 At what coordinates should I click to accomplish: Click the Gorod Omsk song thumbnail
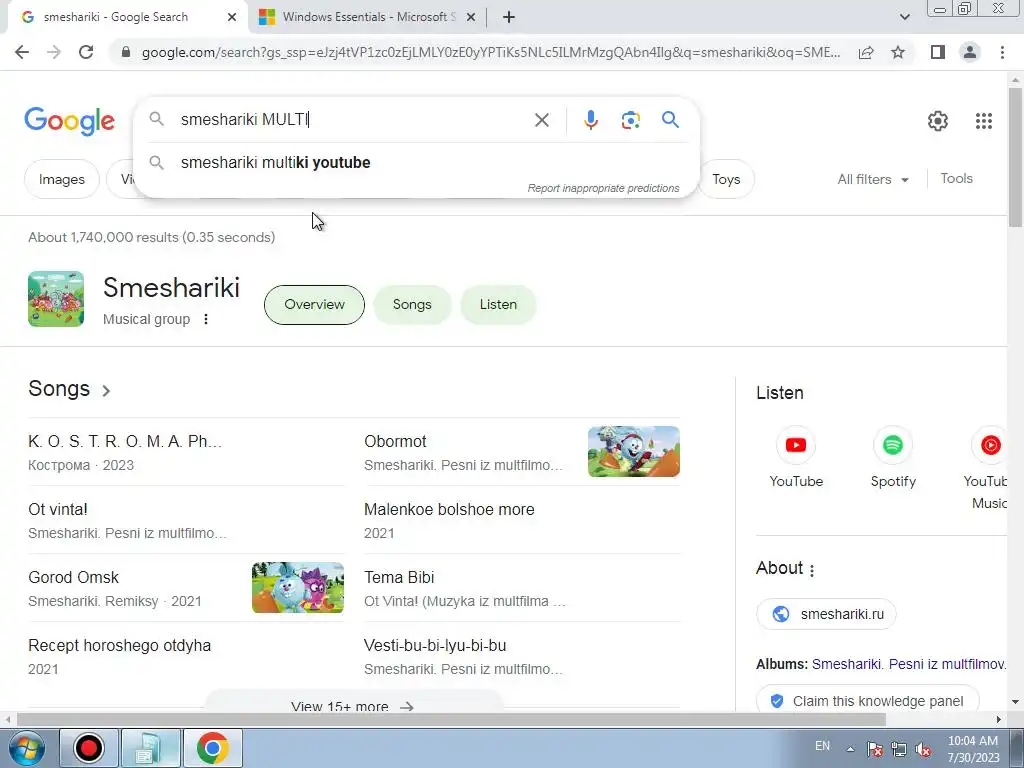point(298,587)
